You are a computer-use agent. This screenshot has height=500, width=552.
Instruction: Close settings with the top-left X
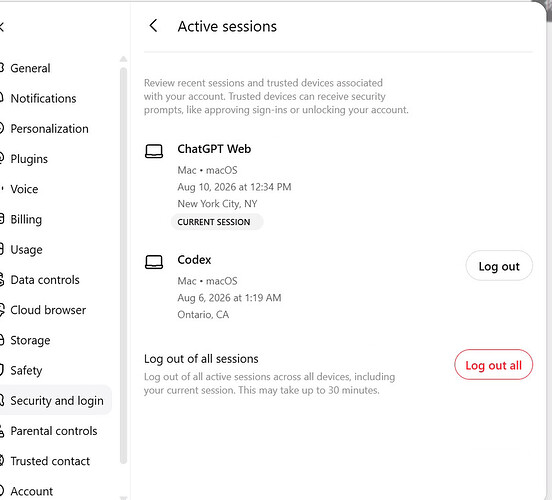coord(1,26)
